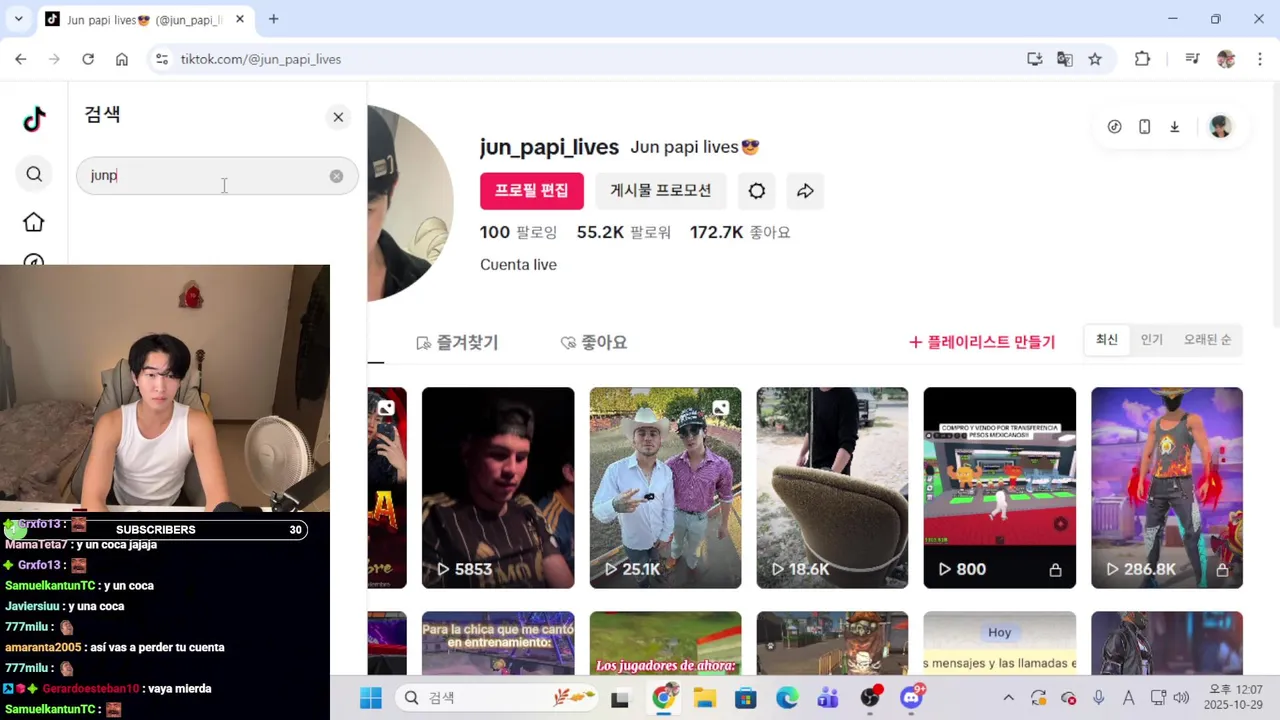This screenshot has height=720, width=1280.
Task: Open the 100 팔로잉 following list
Action: coord(518,232)
